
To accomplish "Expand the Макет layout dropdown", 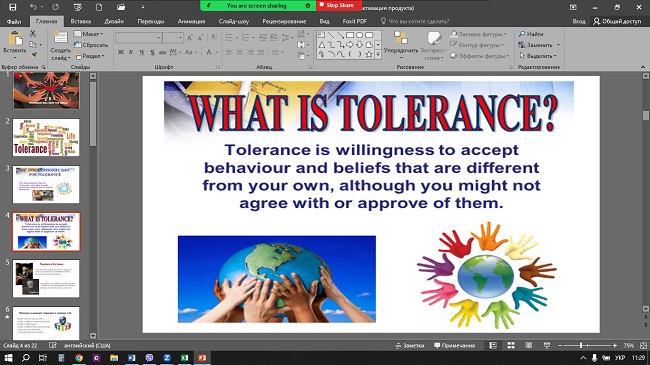I will click(x=89, y=34).
